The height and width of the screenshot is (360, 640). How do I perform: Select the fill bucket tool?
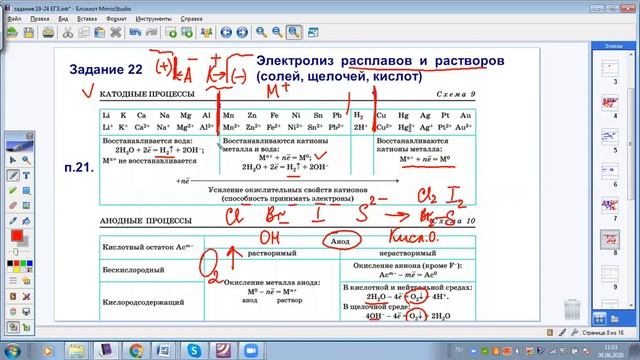pyautogui.click(x=26, y=221)
